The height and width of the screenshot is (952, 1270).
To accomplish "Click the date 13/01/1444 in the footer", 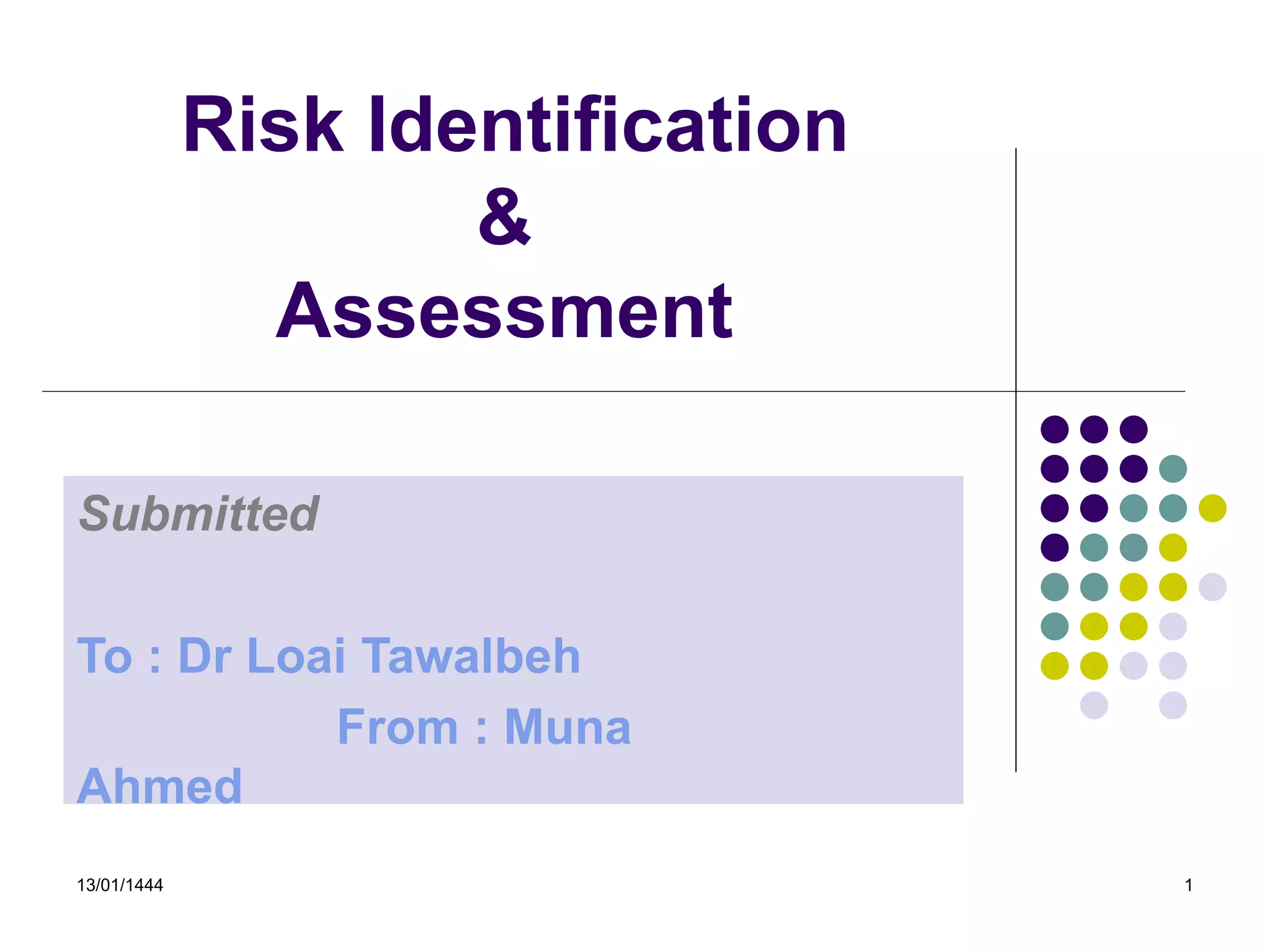I will click(120, 885).
